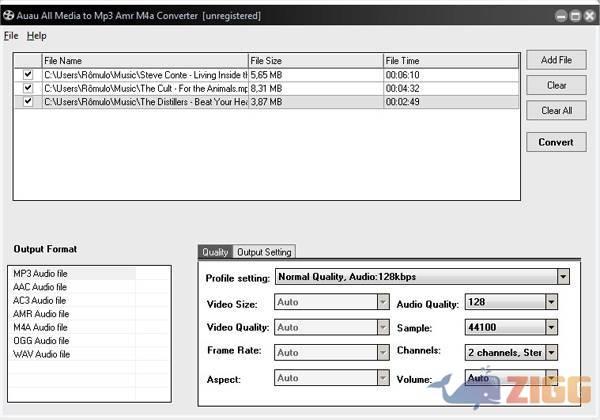Viewport: 600px width, 420px height.
Task: Click the Add File button
Action: (556, 61)
